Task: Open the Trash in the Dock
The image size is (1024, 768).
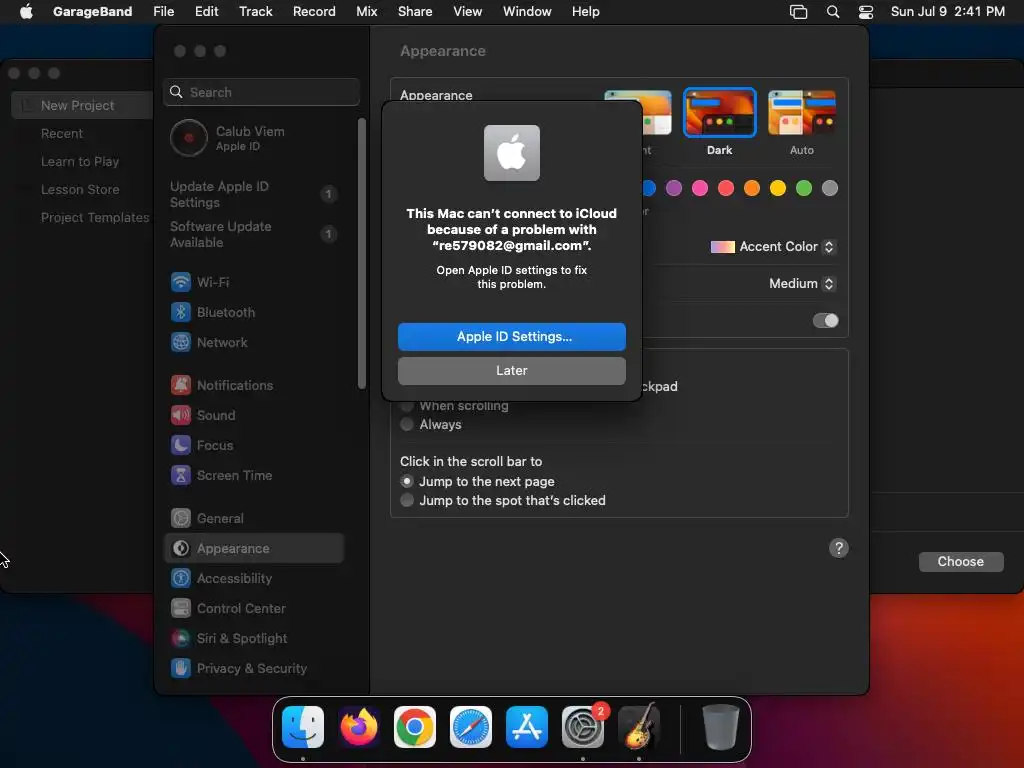Action: (720, 727)
